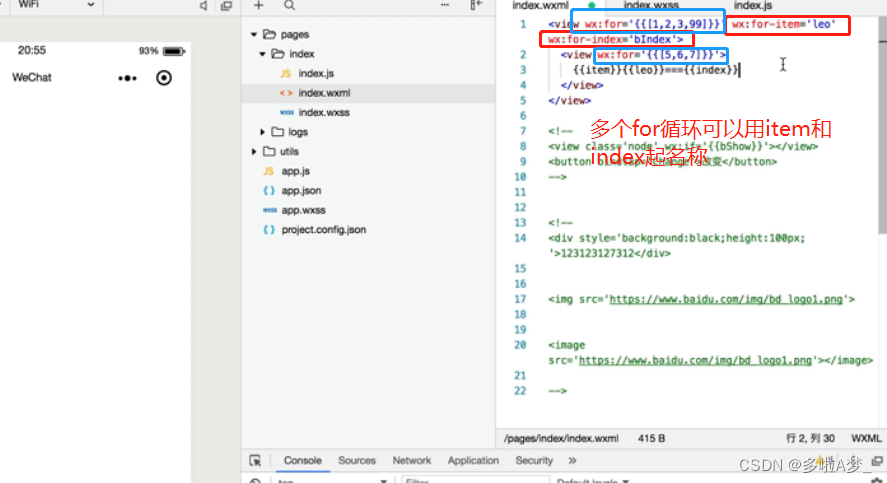Screen dimensions: 887x483
Task: Click the app.wxss file icon
Action: tap(269, 210)
